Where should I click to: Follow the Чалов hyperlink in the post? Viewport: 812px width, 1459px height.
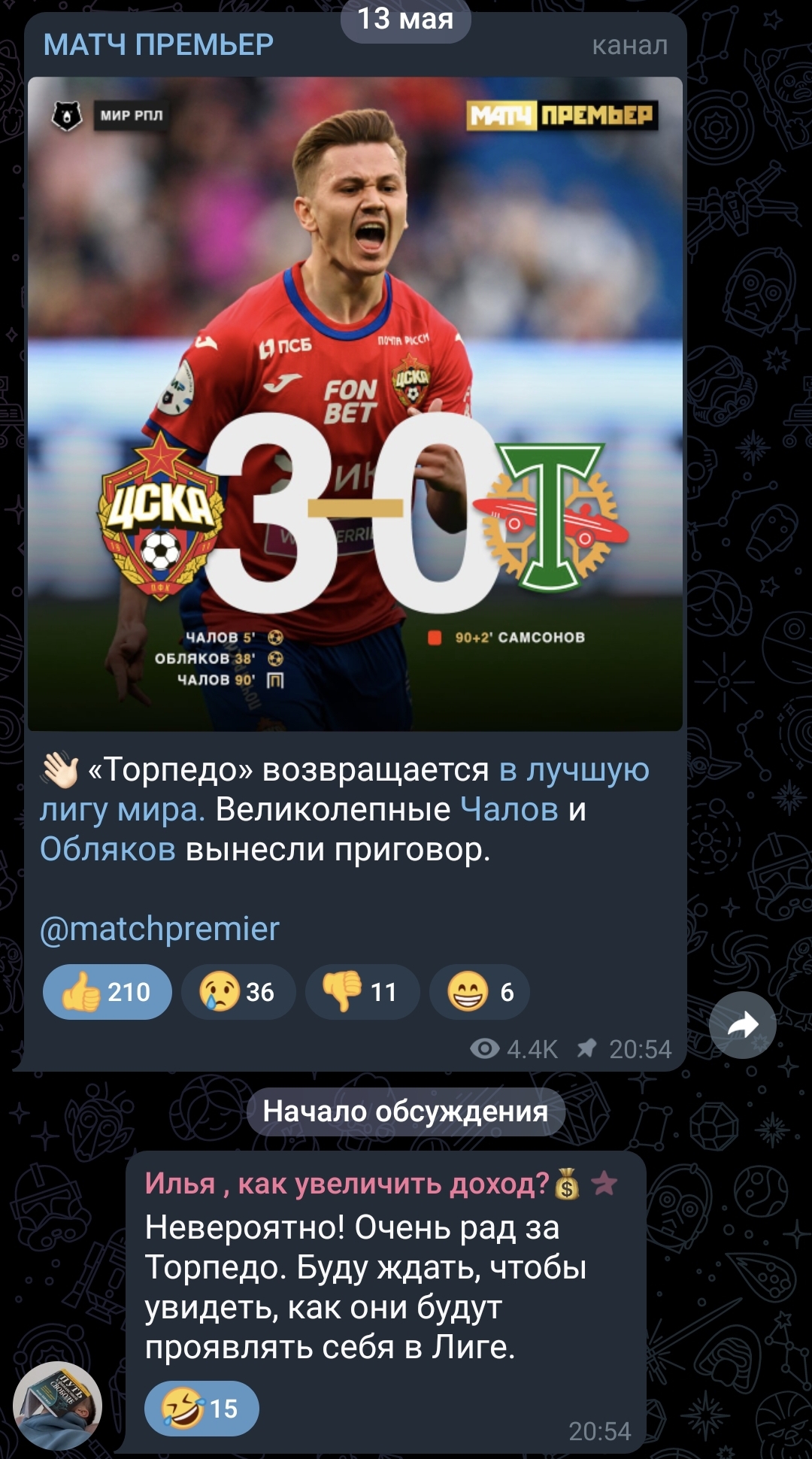[x=509, y=810]
